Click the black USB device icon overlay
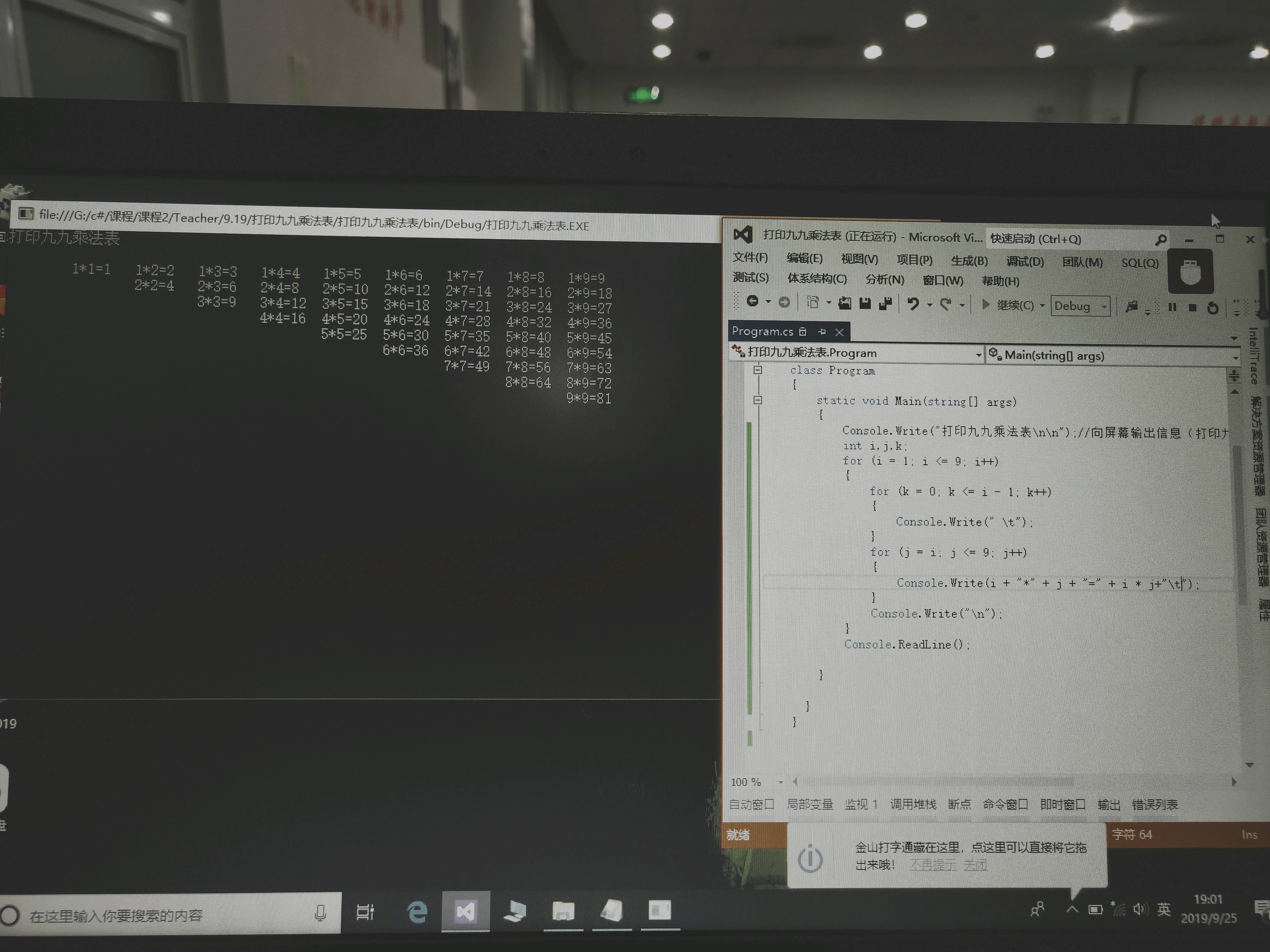The height and width of the screenshot is (952, 1270). [1191, 271]
